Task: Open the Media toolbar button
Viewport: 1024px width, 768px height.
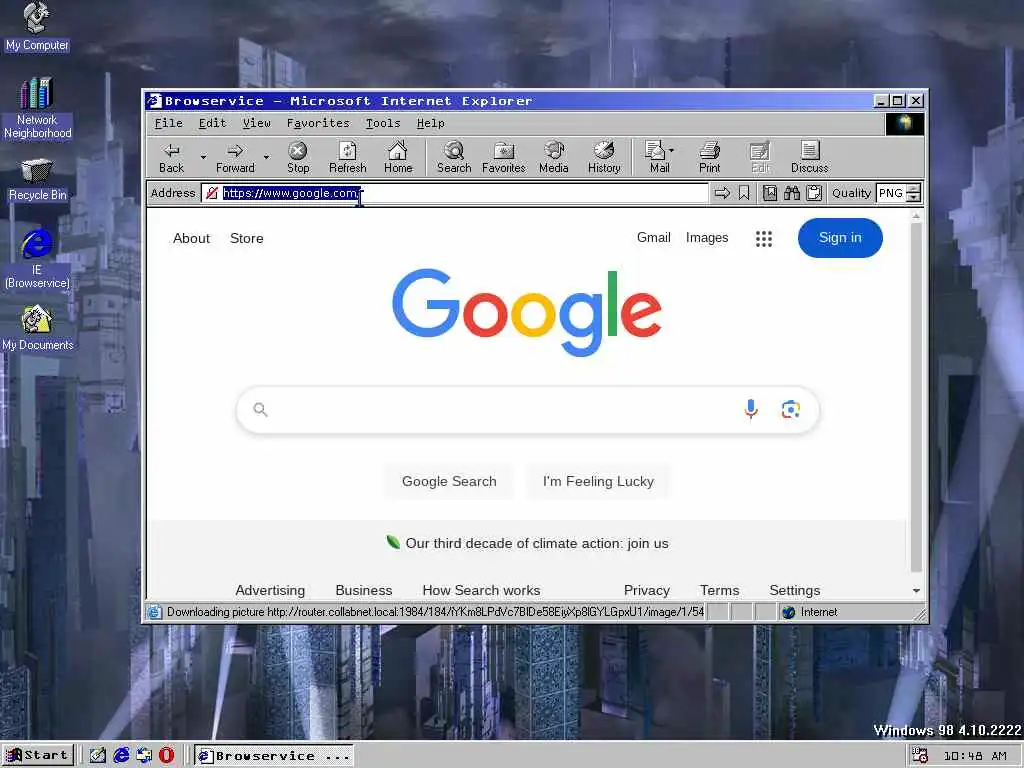Action: tap(554, 157)
